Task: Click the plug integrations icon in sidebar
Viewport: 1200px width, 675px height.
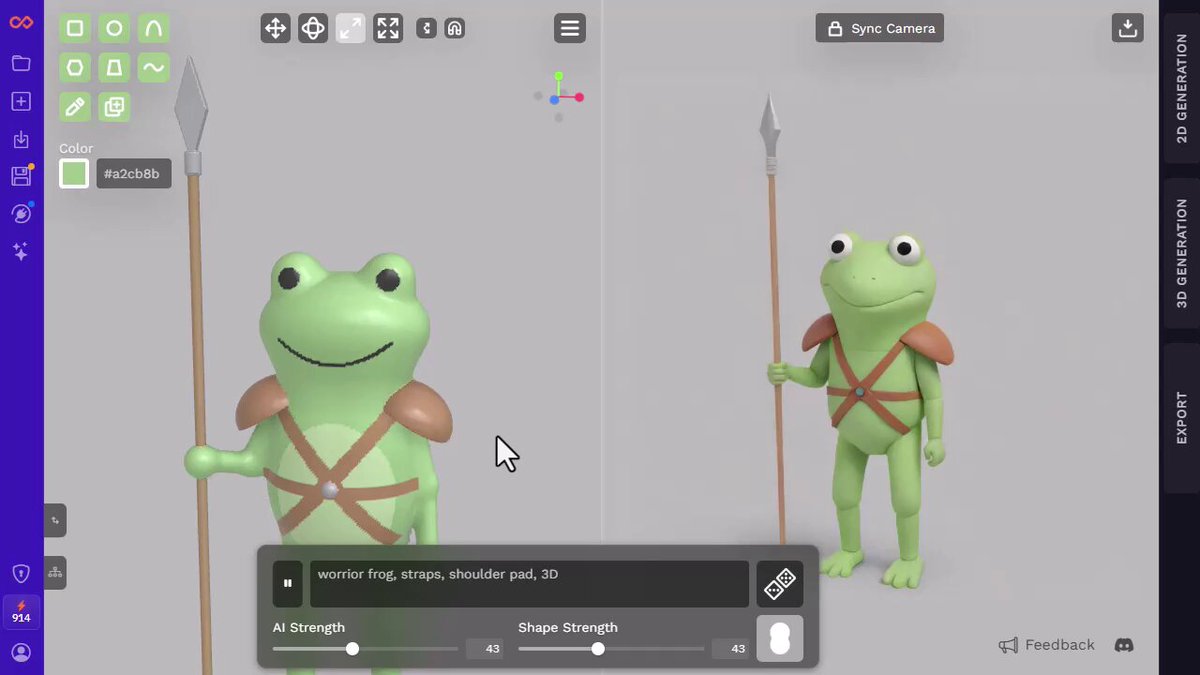Action: 21,213
